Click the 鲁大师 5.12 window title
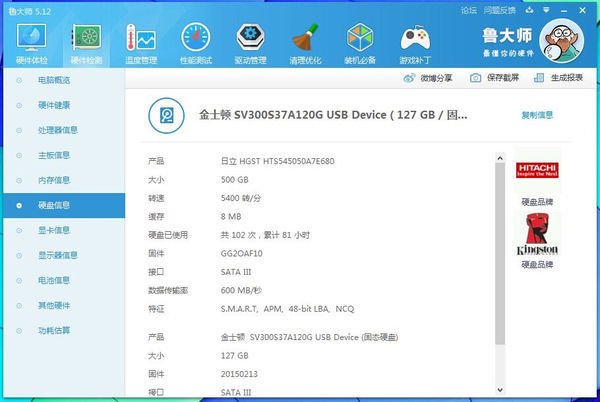Screen dimensions: 600x402 29,11
